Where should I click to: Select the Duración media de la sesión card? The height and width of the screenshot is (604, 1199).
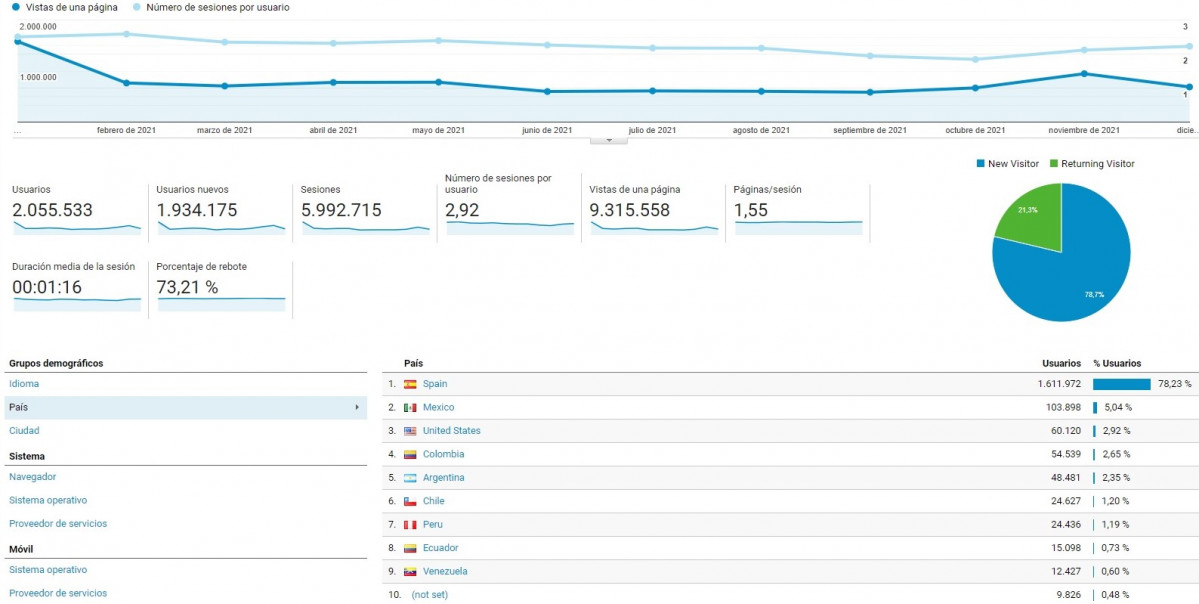pyautogui.click(x=76, y=289)
